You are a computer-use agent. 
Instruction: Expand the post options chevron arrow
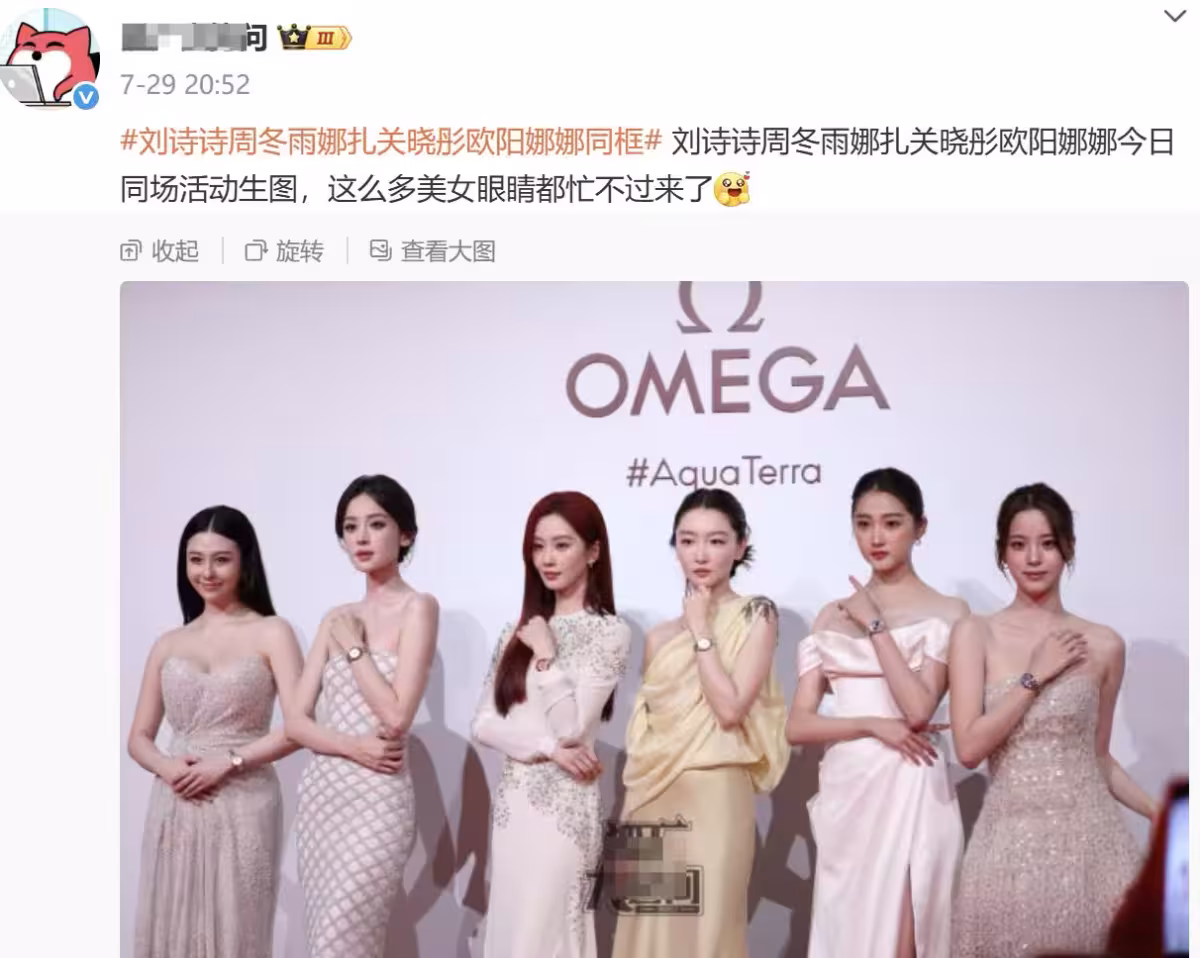coord(1176,17)
